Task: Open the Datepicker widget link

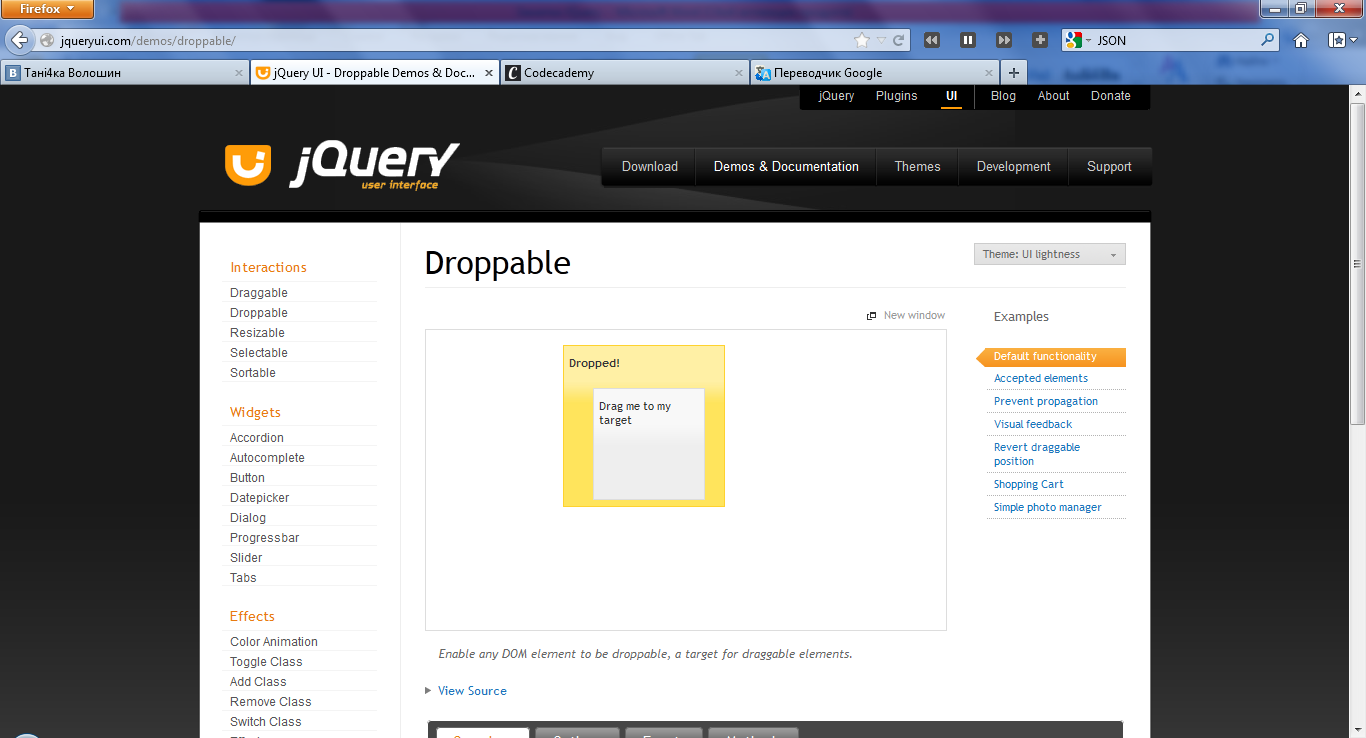Action: coord(260,498)
